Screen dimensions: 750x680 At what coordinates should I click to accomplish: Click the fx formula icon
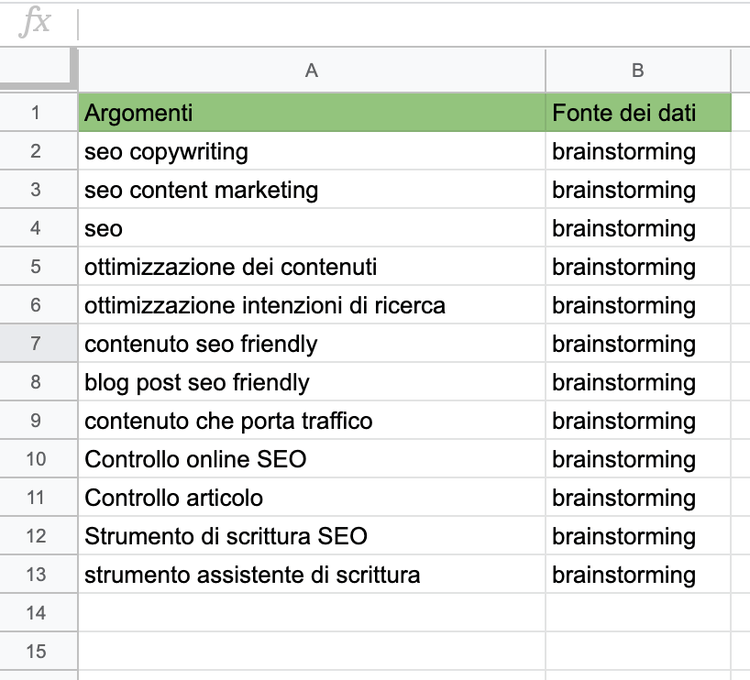(34, 22)
